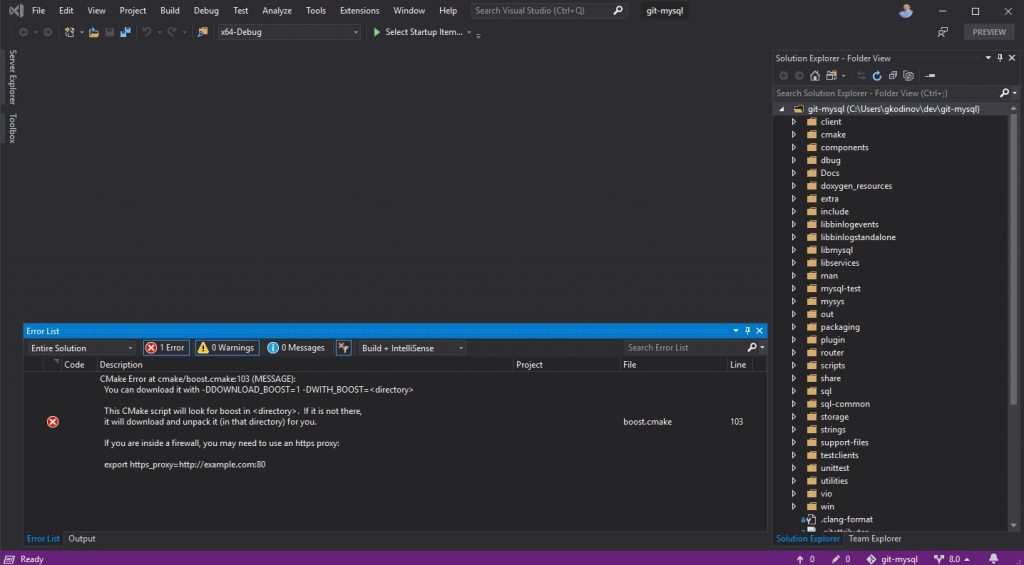
Task: Pin the Error List panel
Action: (748, 331)
